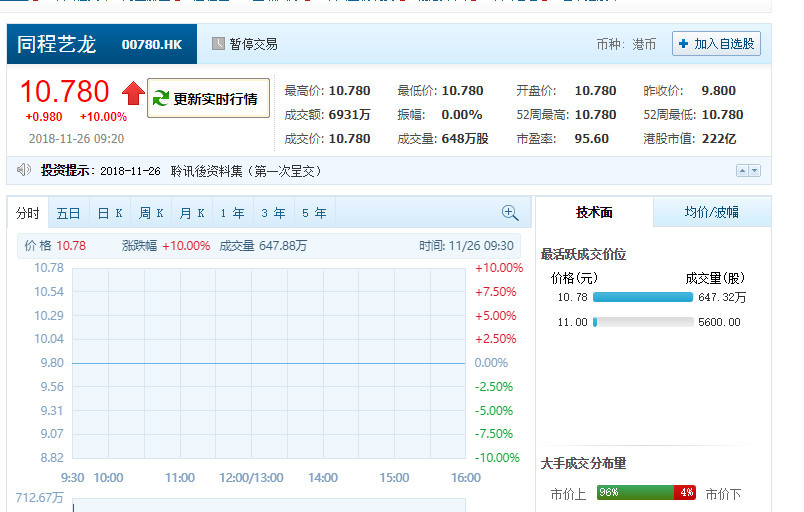
Task: Click the 暂停交易 status icon
Action: pyautogui.click(x=218, y=44)
